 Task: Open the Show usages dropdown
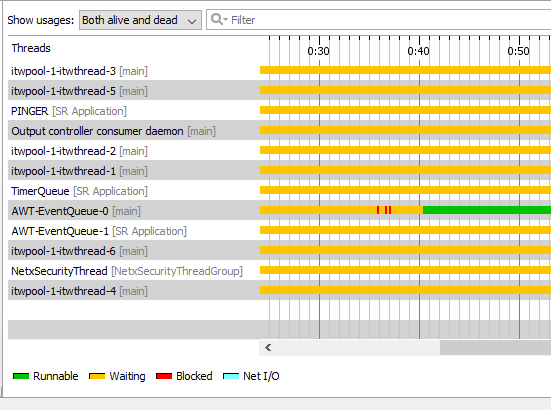140,20
